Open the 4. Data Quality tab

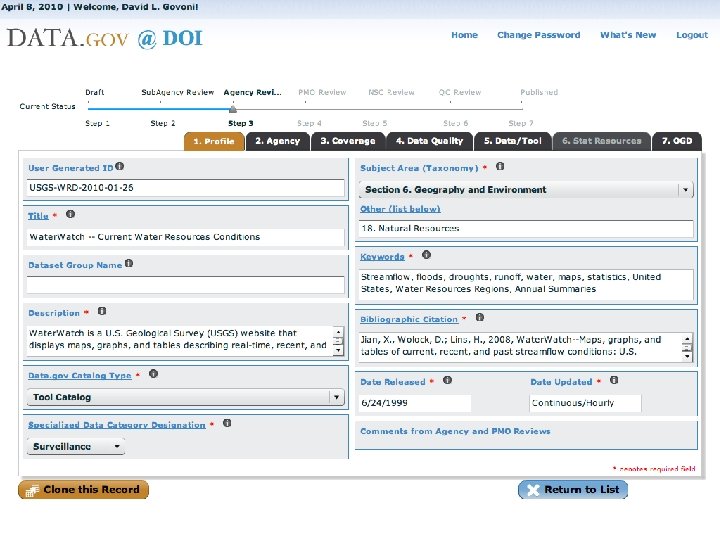click(x=430, y=141)
